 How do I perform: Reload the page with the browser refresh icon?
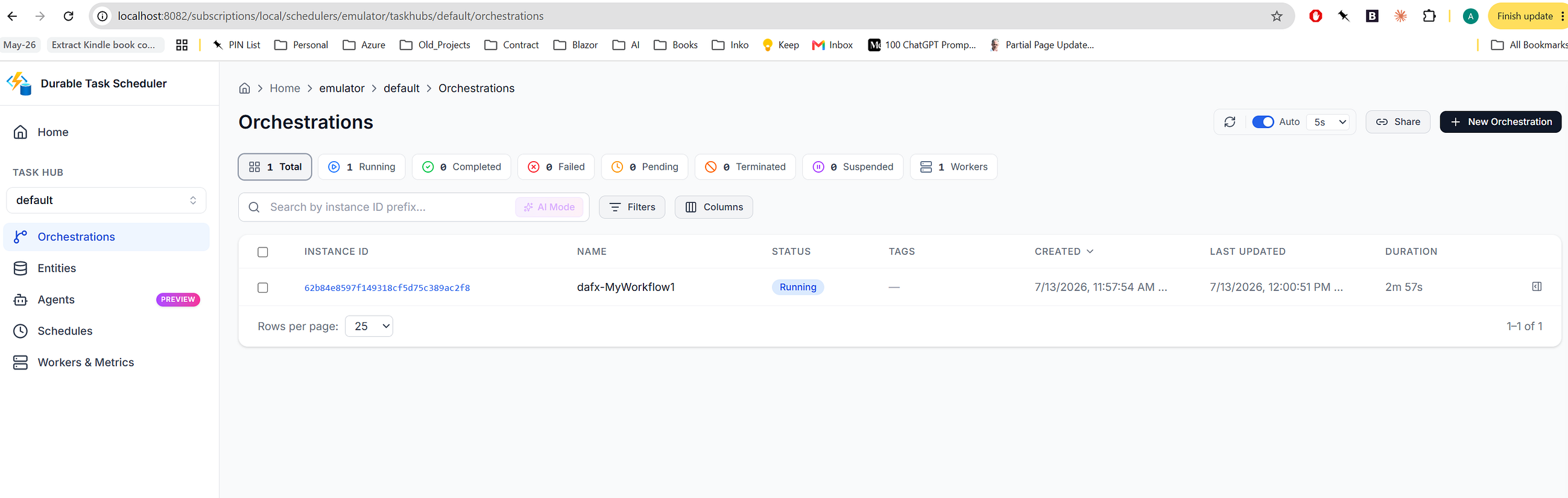tap(69, 16)
